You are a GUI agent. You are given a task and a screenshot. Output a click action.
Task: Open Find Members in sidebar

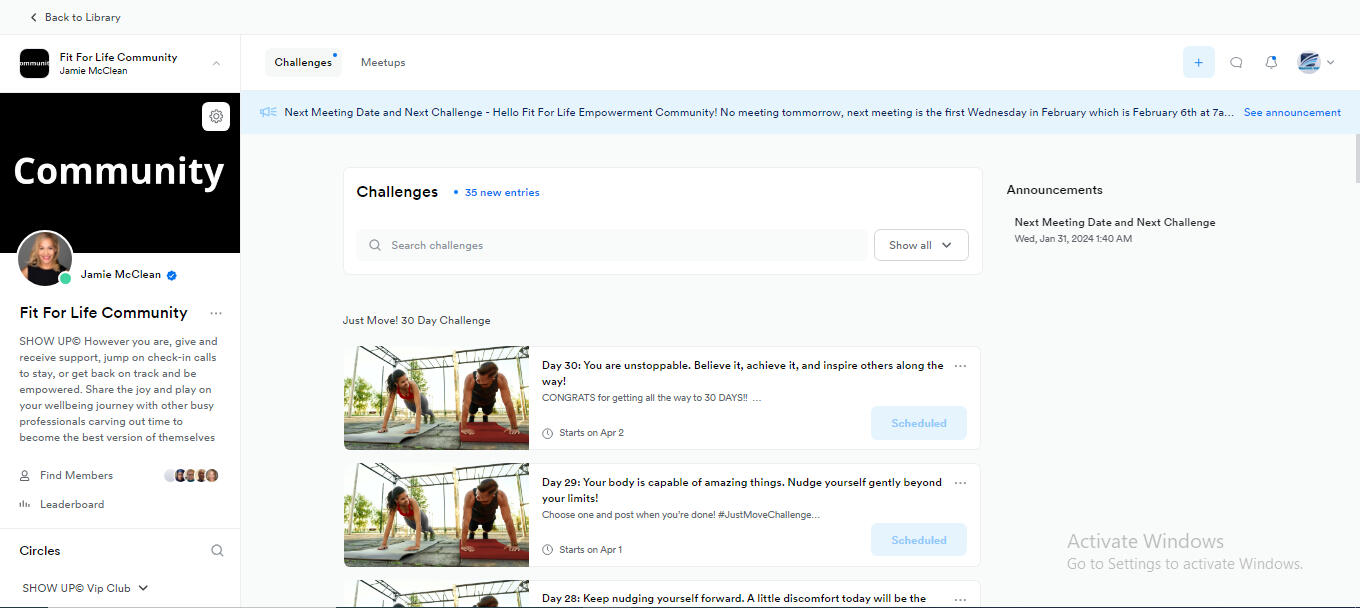tap(76, 475)
